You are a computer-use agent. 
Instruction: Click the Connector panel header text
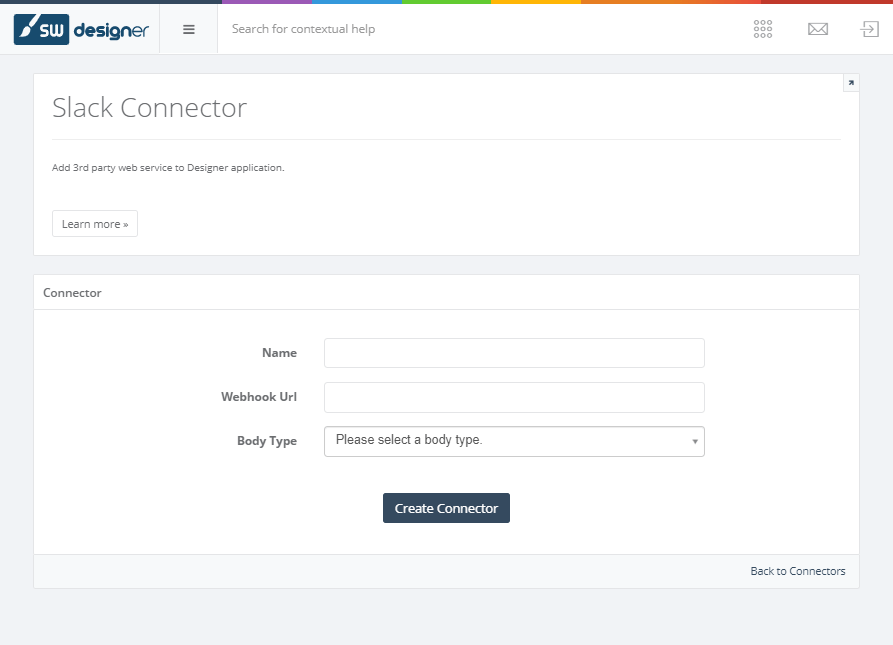(x=72, y=293)
